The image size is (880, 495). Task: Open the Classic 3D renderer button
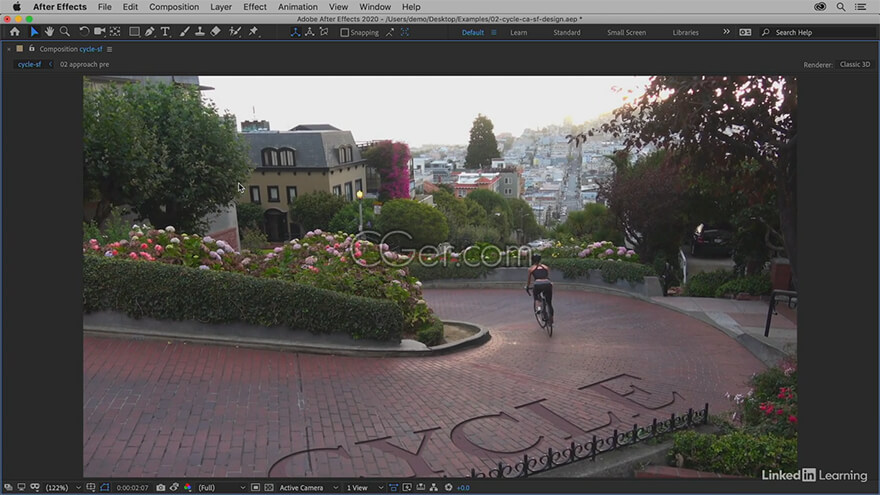[855, 65]
